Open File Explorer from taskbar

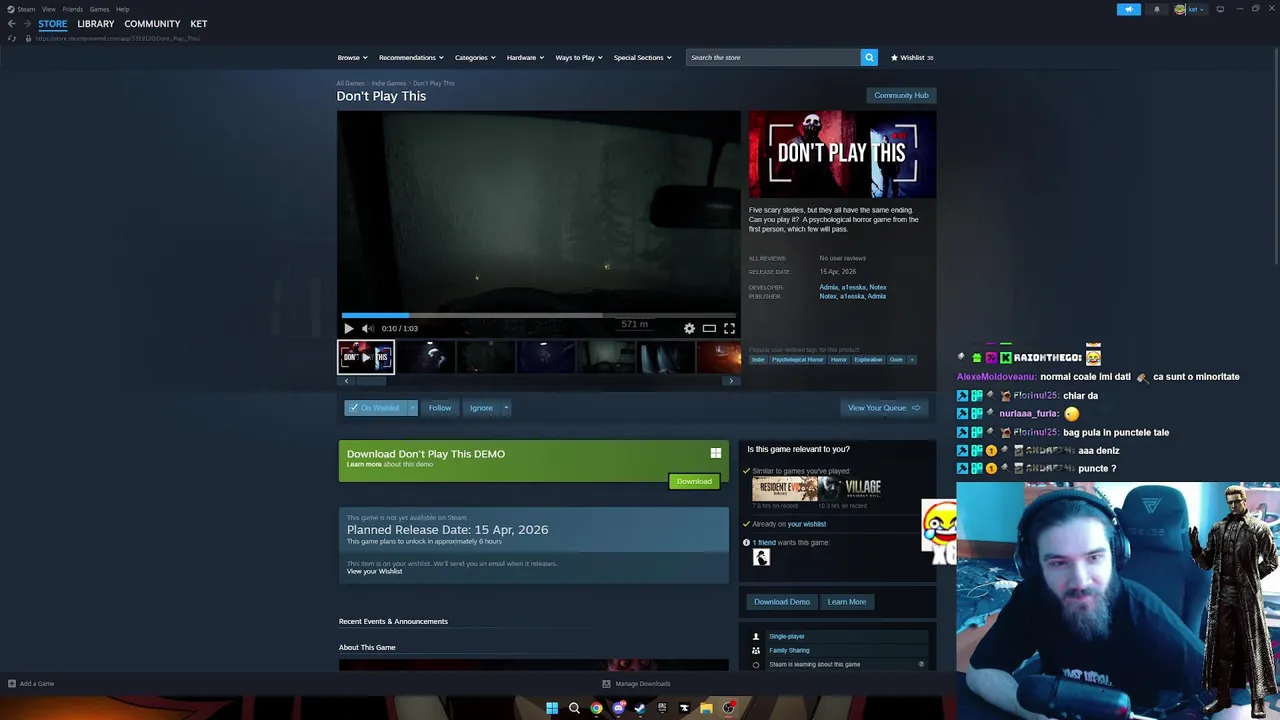click(x=706, y=708)
